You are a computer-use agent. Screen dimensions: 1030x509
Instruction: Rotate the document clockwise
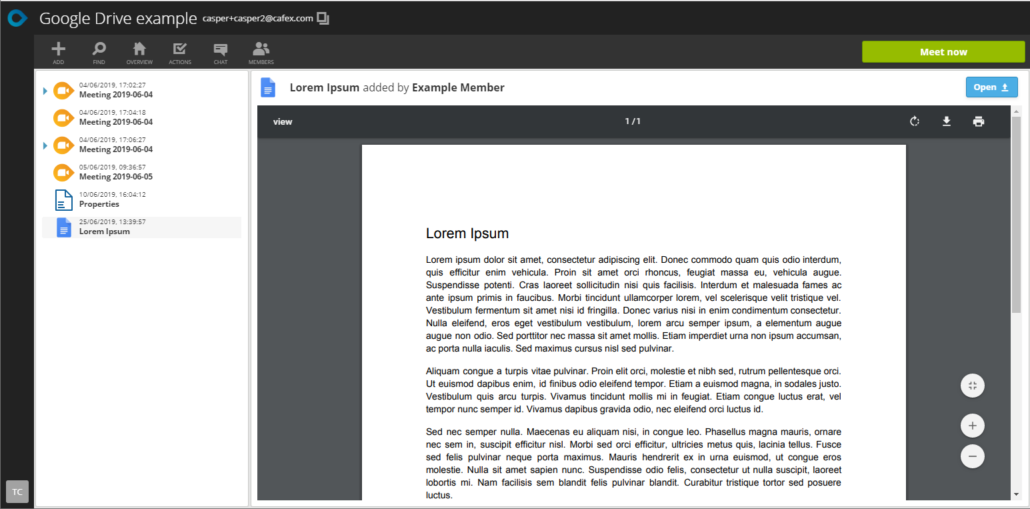[914, 122]
